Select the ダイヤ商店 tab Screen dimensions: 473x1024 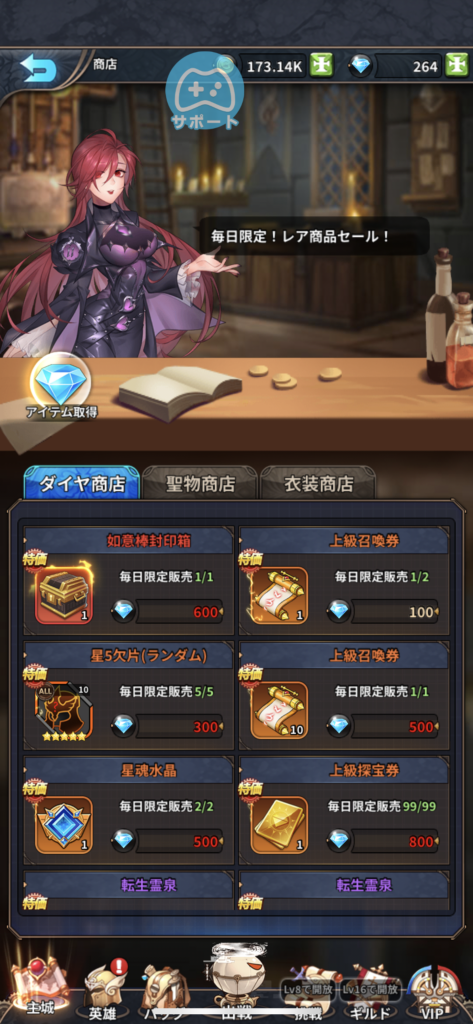pyautogui.click(x=82, y=484)
